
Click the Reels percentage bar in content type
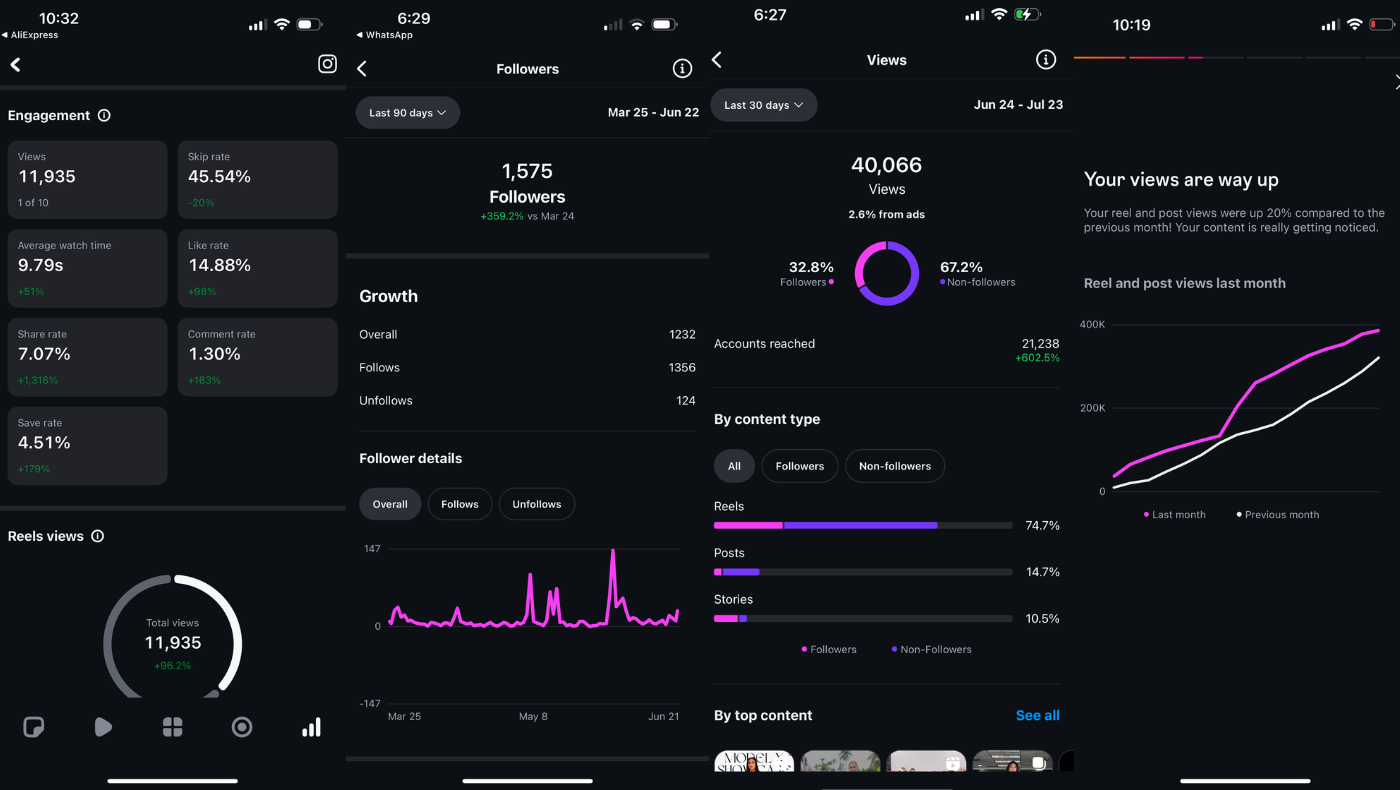tap(862, 525)
